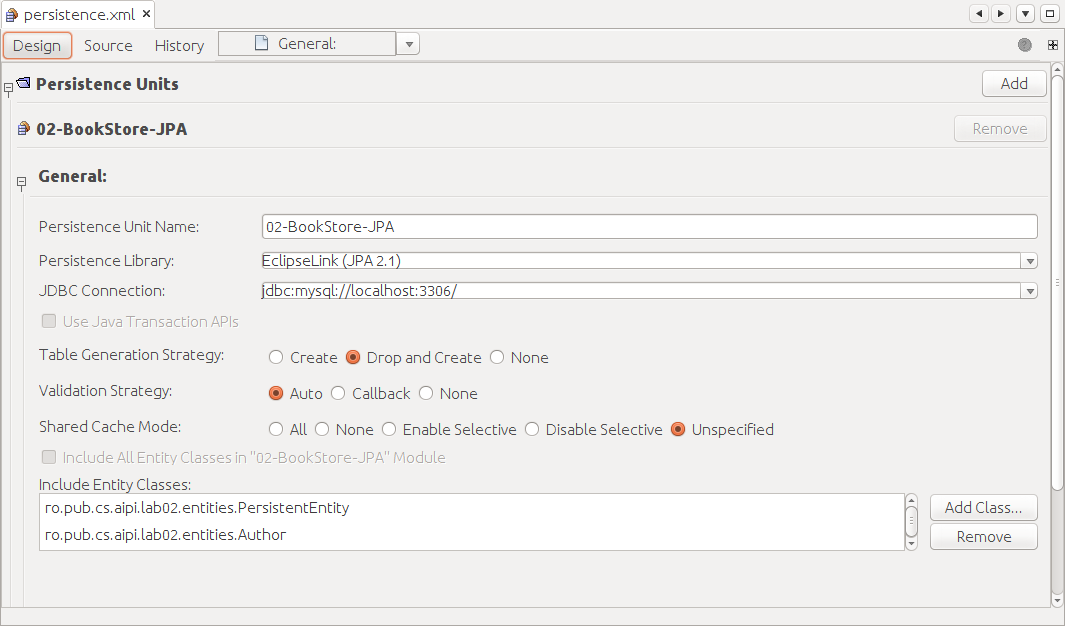Screen dimensions: 1065x626
Task: Click the General combo box in toolbar
Action: [307, 43]
